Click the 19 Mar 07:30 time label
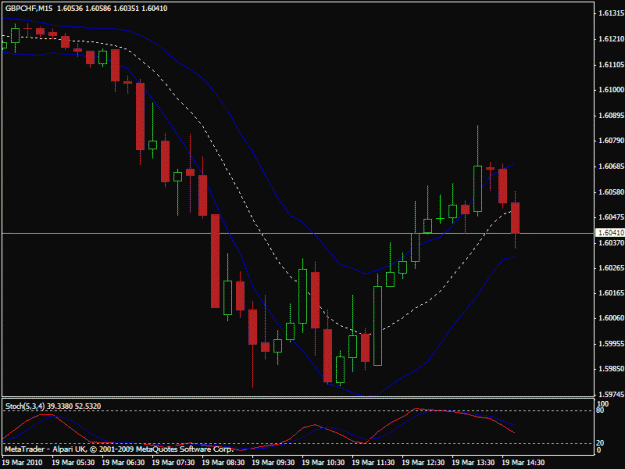The image size is (625, 469). 173,463
